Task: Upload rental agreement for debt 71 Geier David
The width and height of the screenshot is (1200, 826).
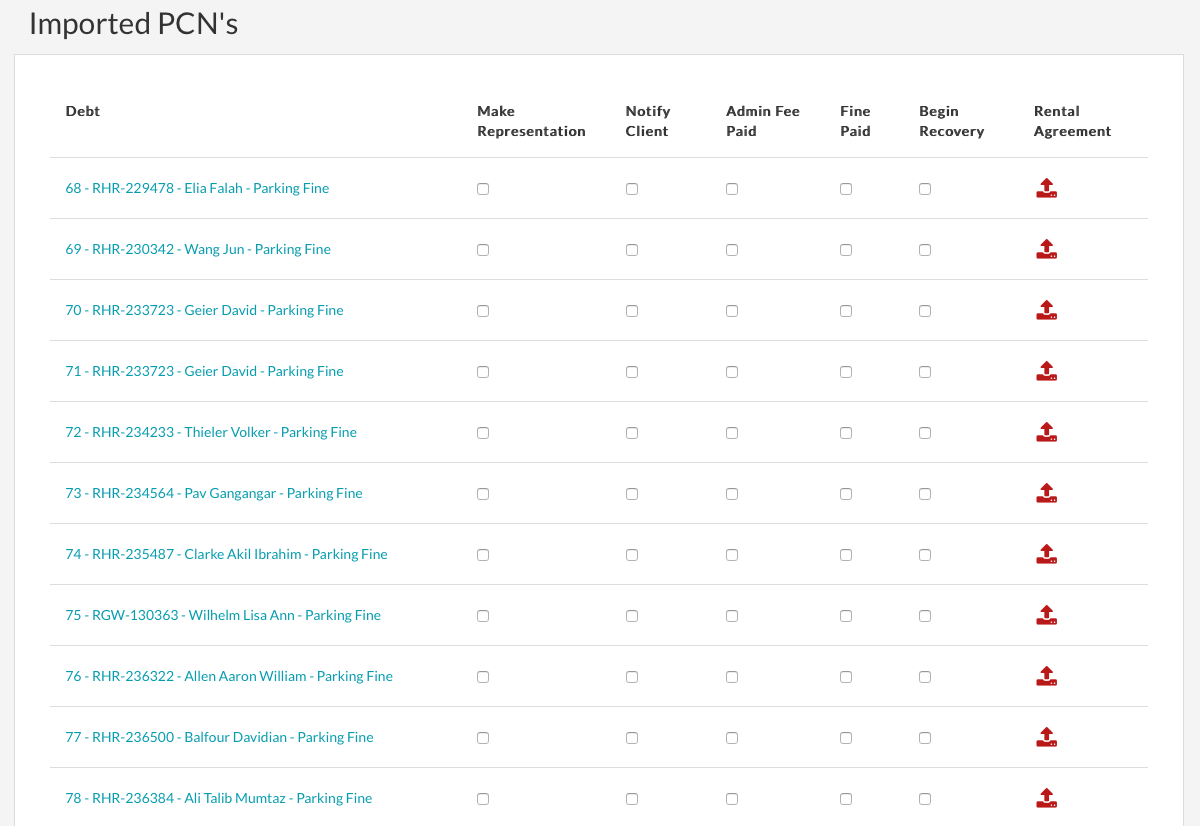Action: point(1046,371)
